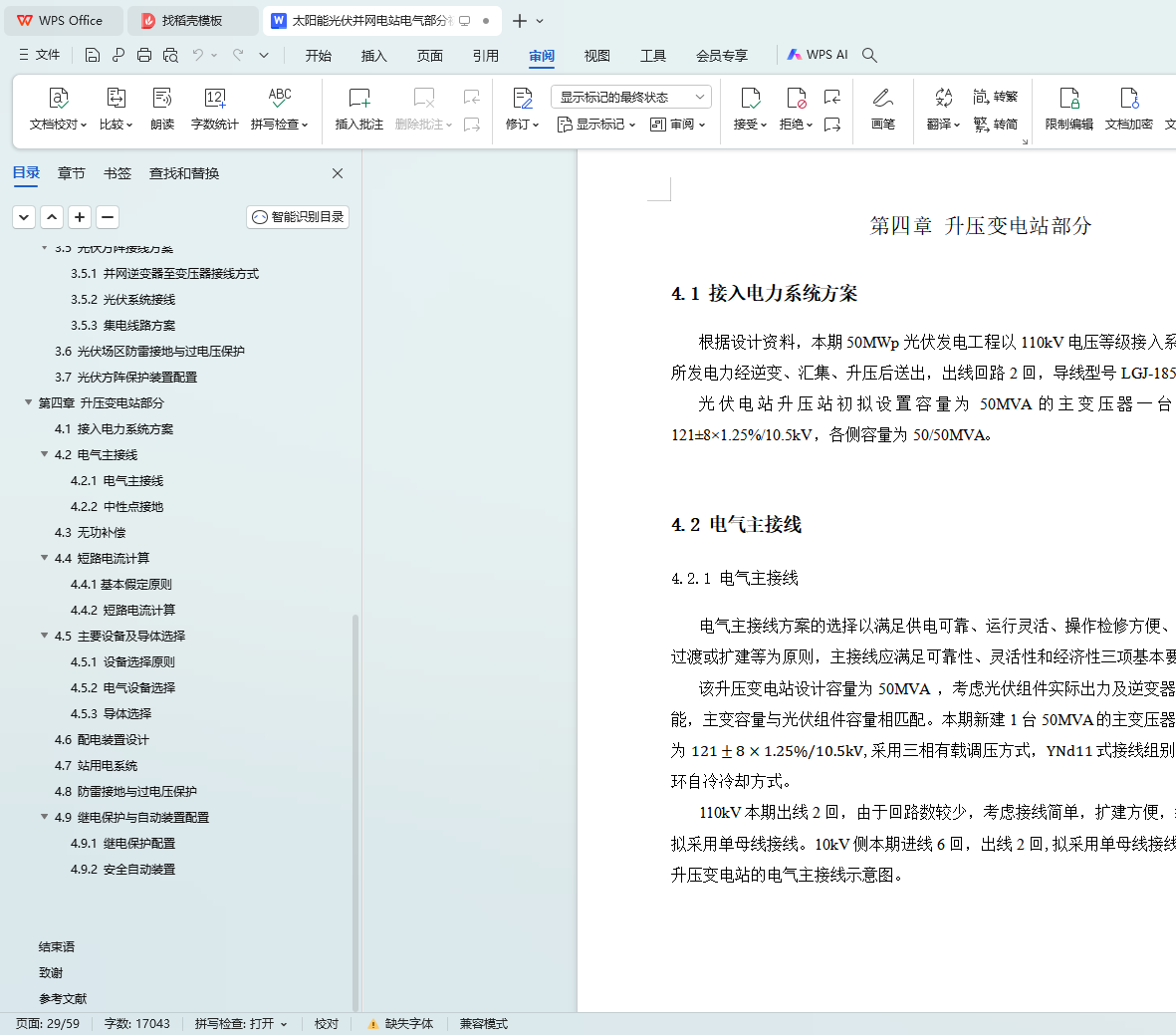Run 拼写检查 spell check
Viewport: 1176px width, 1035px height.
tap(279, 110)
